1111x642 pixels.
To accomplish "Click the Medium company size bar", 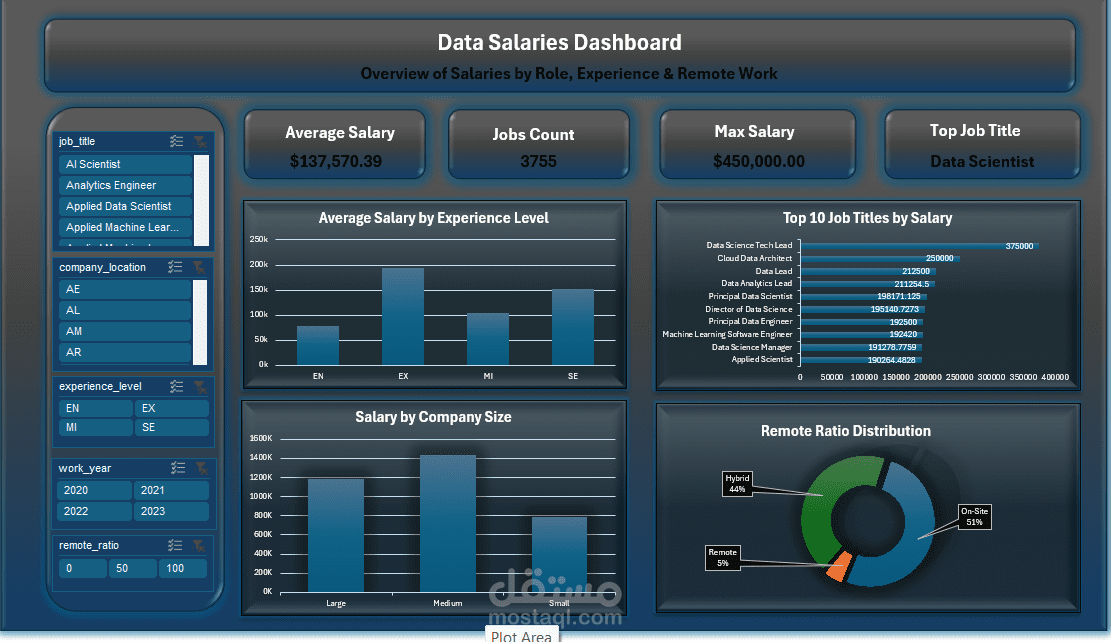I will tap(448, 523).
